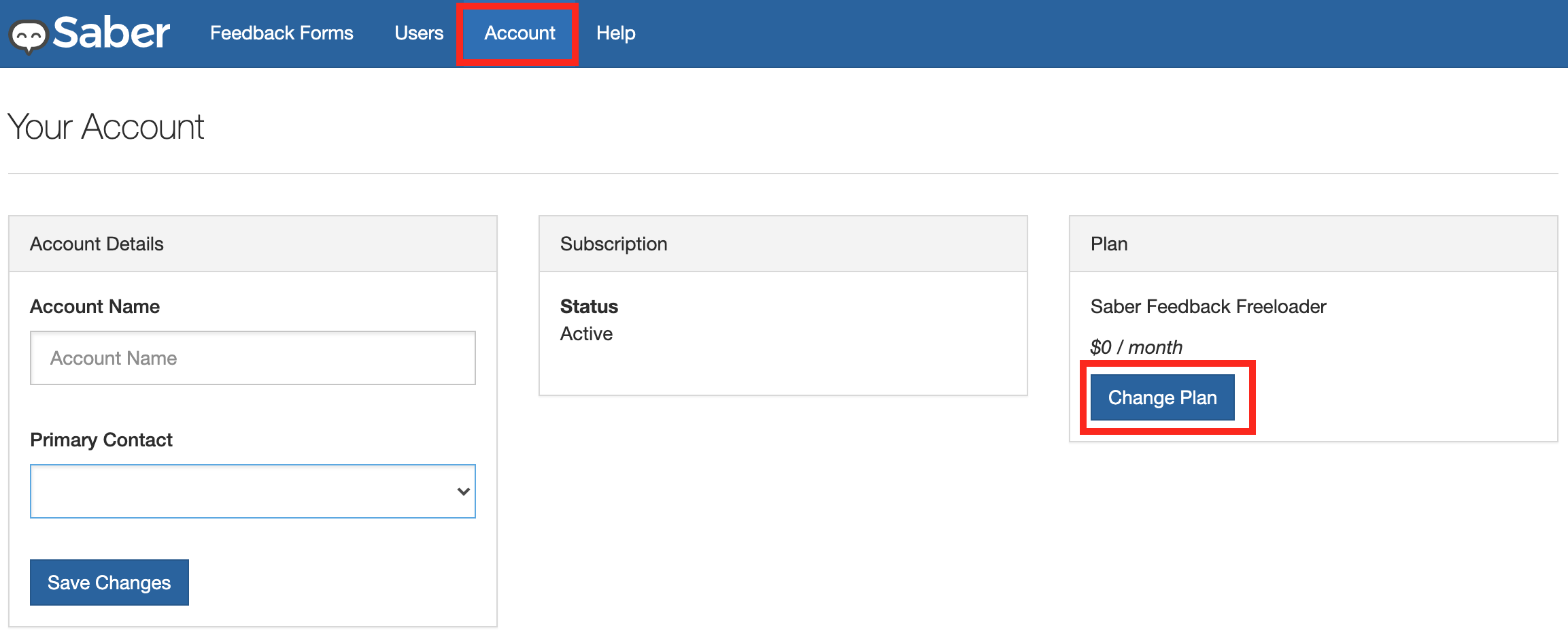1568x641 pixels.
Task: Go to the Users page
Action: pos(419,33)
